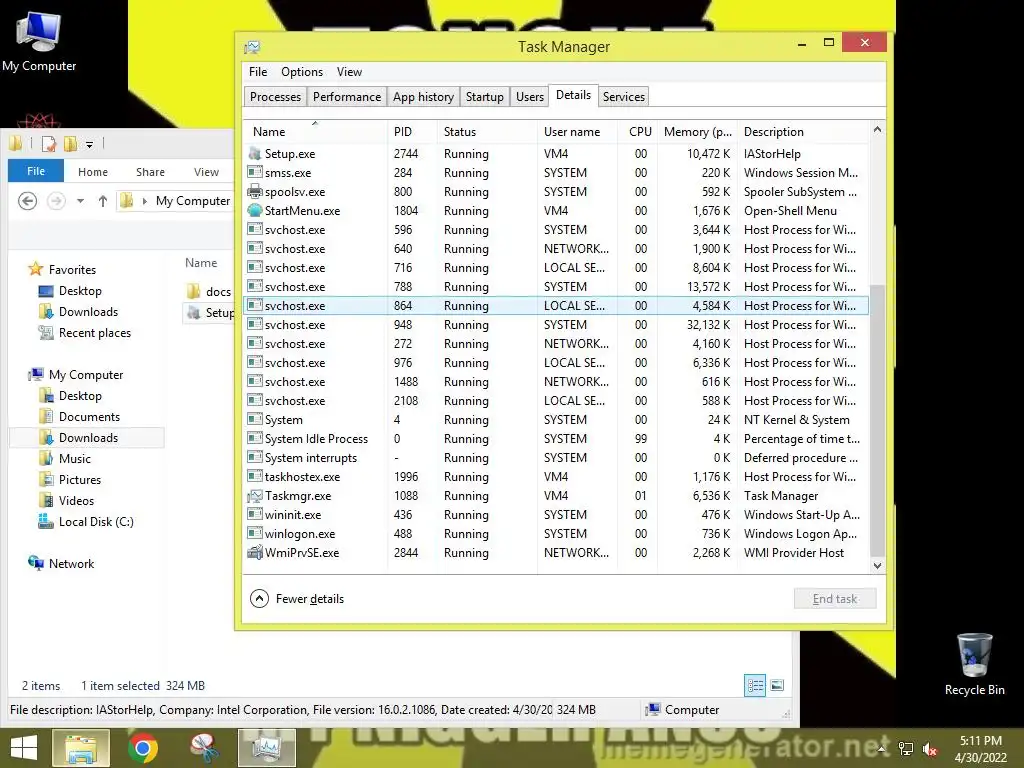
Task: Select Downloads under Favorites
Action: 80,312
